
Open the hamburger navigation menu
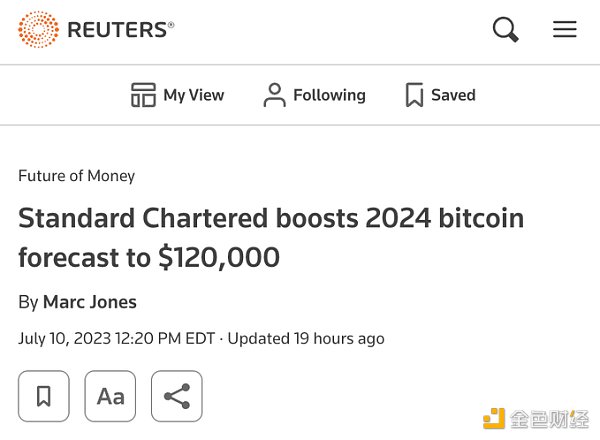point(565,30)
